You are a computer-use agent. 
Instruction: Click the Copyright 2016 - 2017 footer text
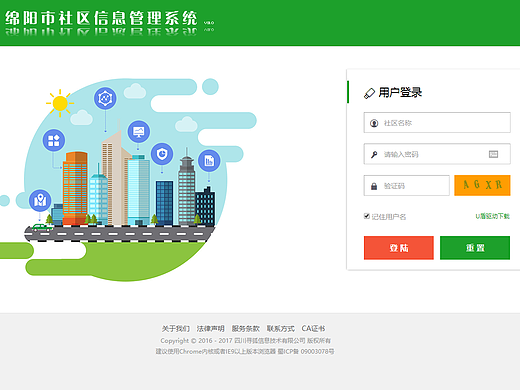click(x=246, y=340)
